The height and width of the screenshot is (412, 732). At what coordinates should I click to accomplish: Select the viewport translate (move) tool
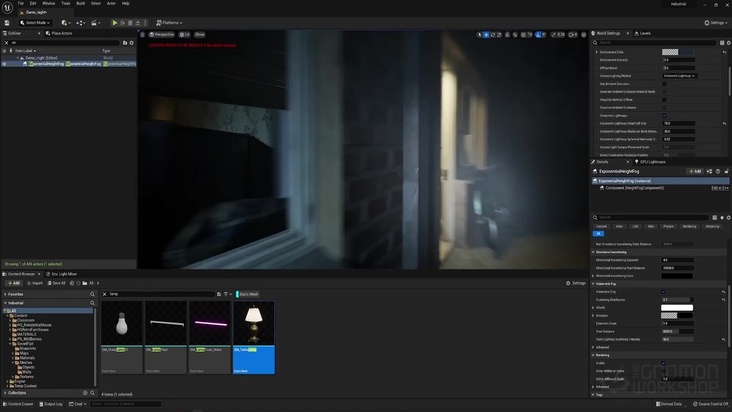(486, 35)
